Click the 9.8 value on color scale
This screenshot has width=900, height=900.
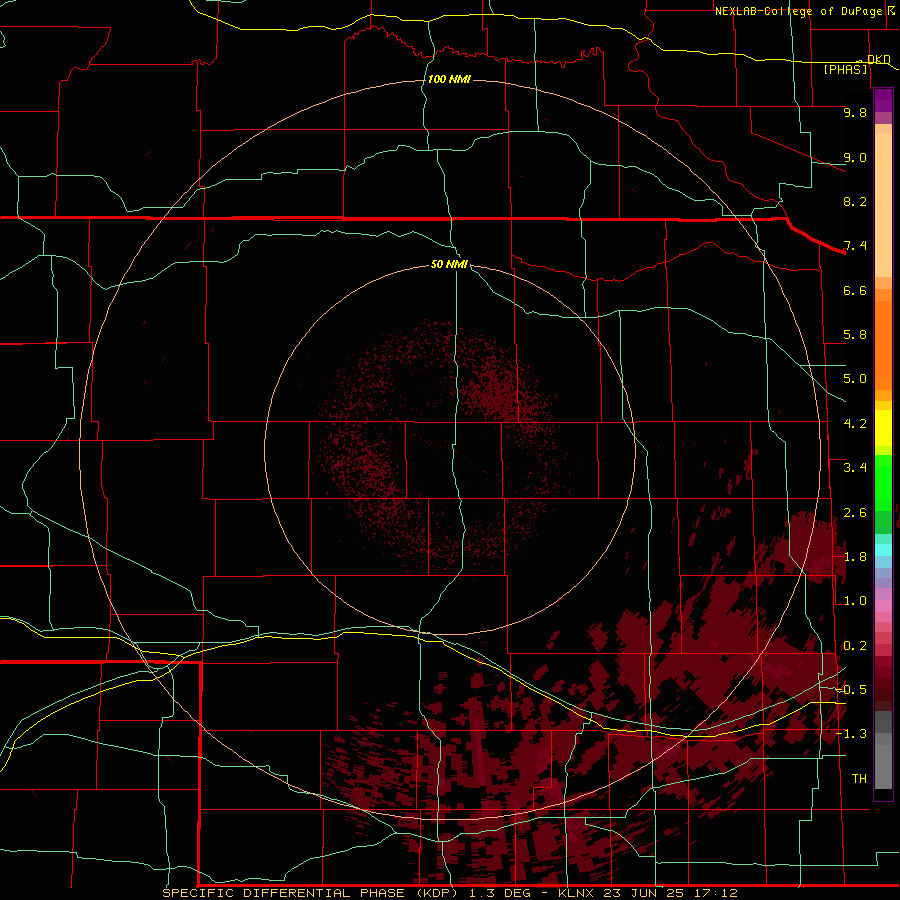tap(855, 112)
